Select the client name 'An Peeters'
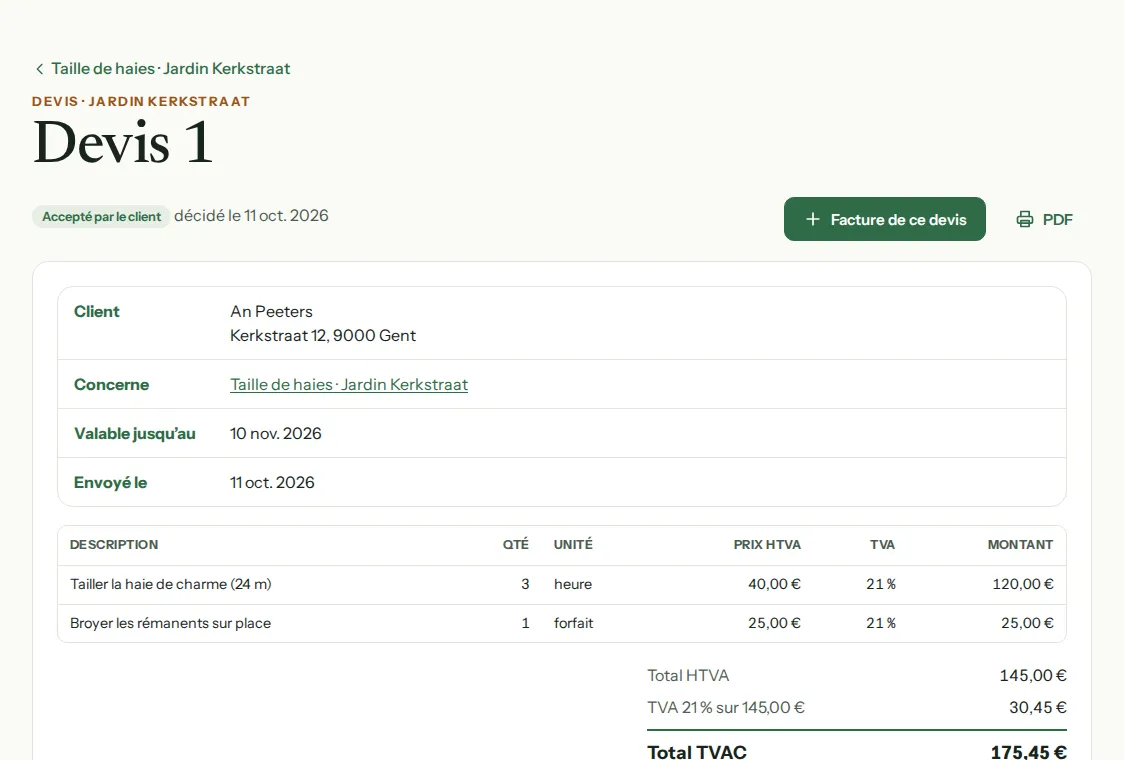Image resolution: width=1124 pixels, height=760 pixels. [x=272, y=312]
